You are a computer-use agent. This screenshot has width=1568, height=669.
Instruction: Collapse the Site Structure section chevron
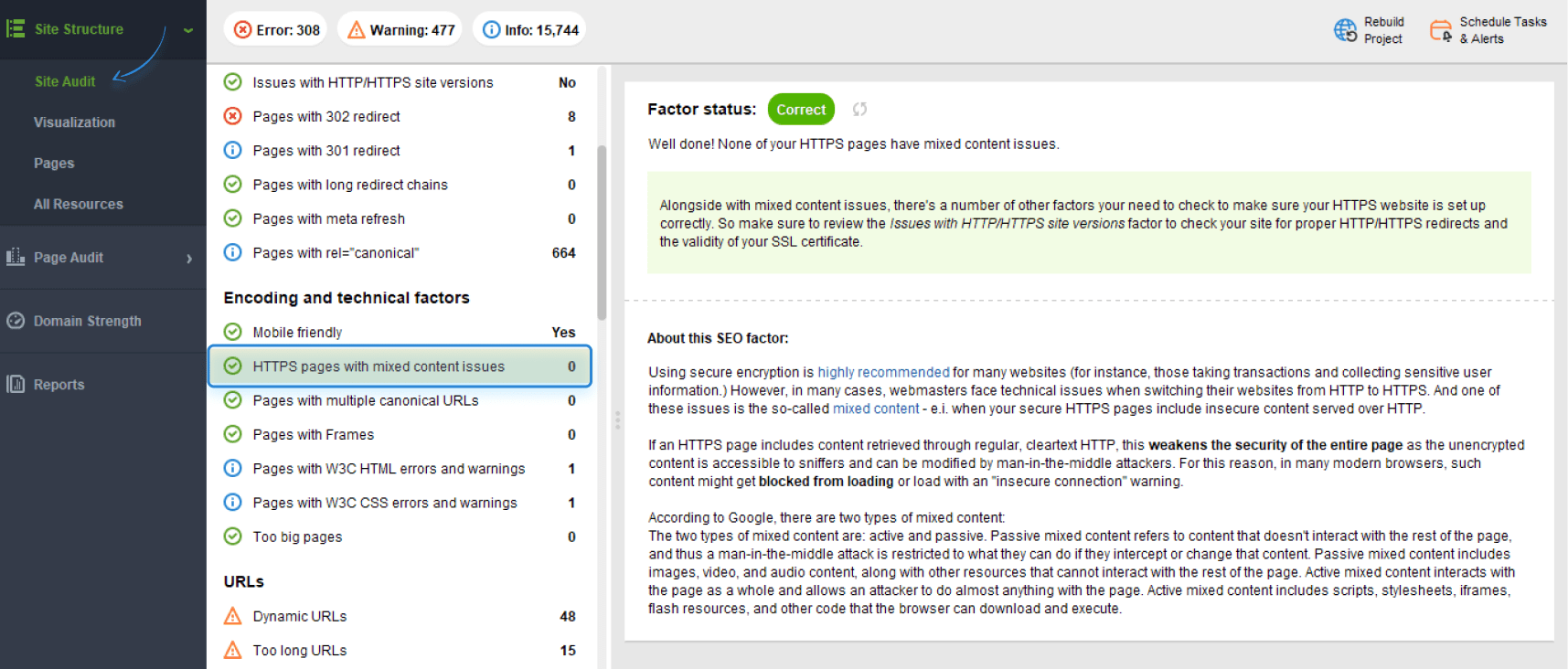click(188, 30)
